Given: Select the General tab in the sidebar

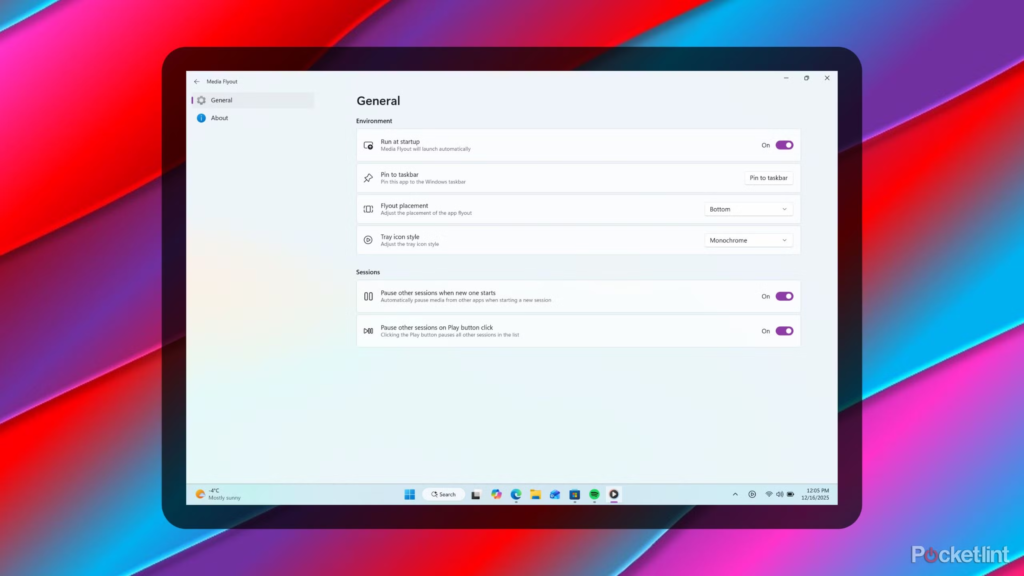Looking at the screenshot, I should [x=221, y=100].
